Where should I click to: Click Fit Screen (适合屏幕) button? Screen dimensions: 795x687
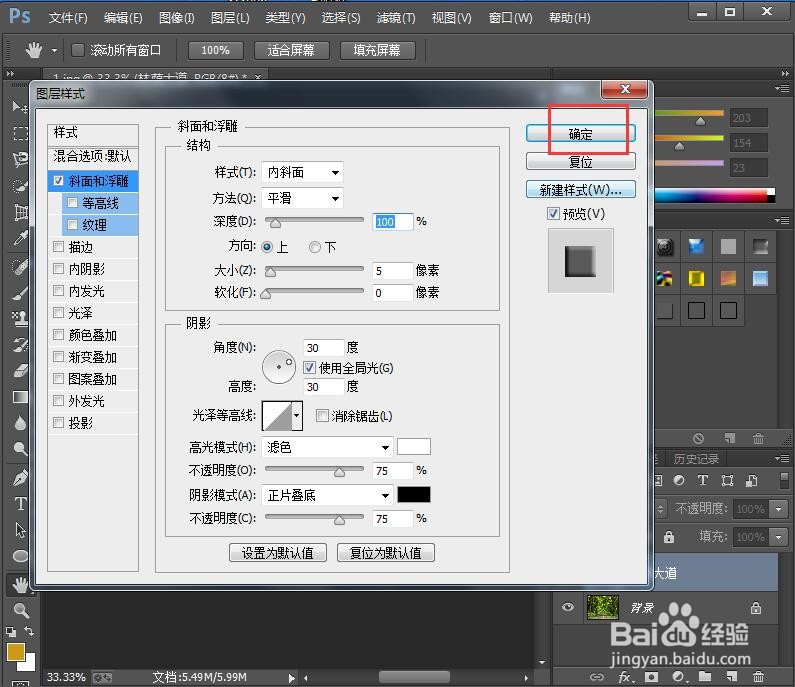tap(291, 50)
